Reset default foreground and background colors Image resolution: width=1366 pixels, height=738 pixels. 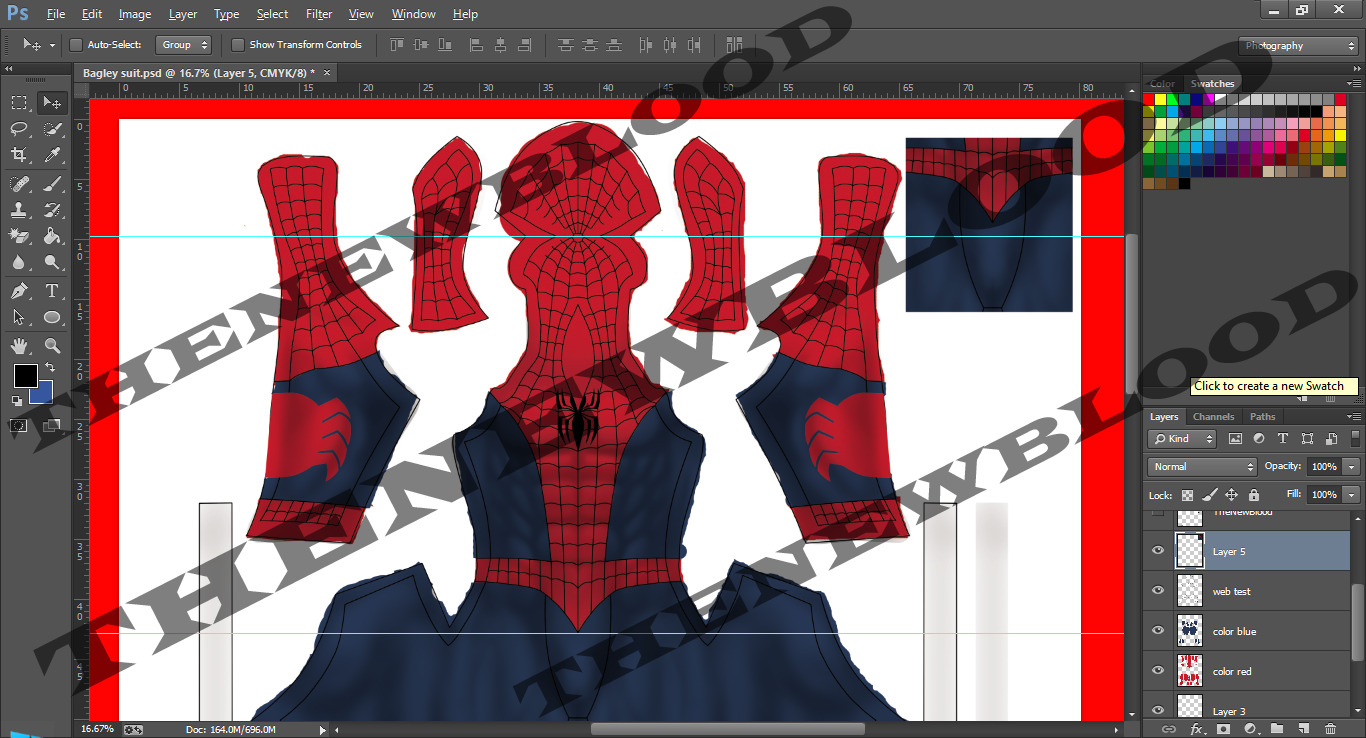pos(17,401)
